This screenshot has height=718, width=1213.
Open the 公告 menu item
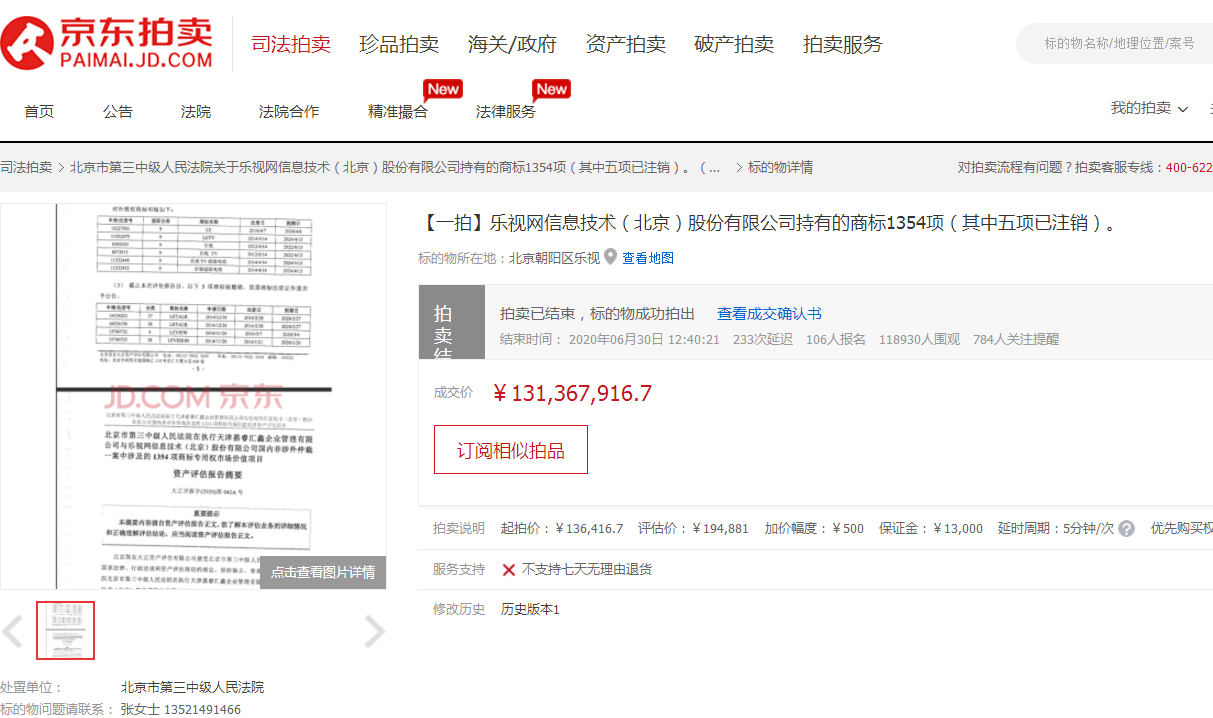(118, 111)
